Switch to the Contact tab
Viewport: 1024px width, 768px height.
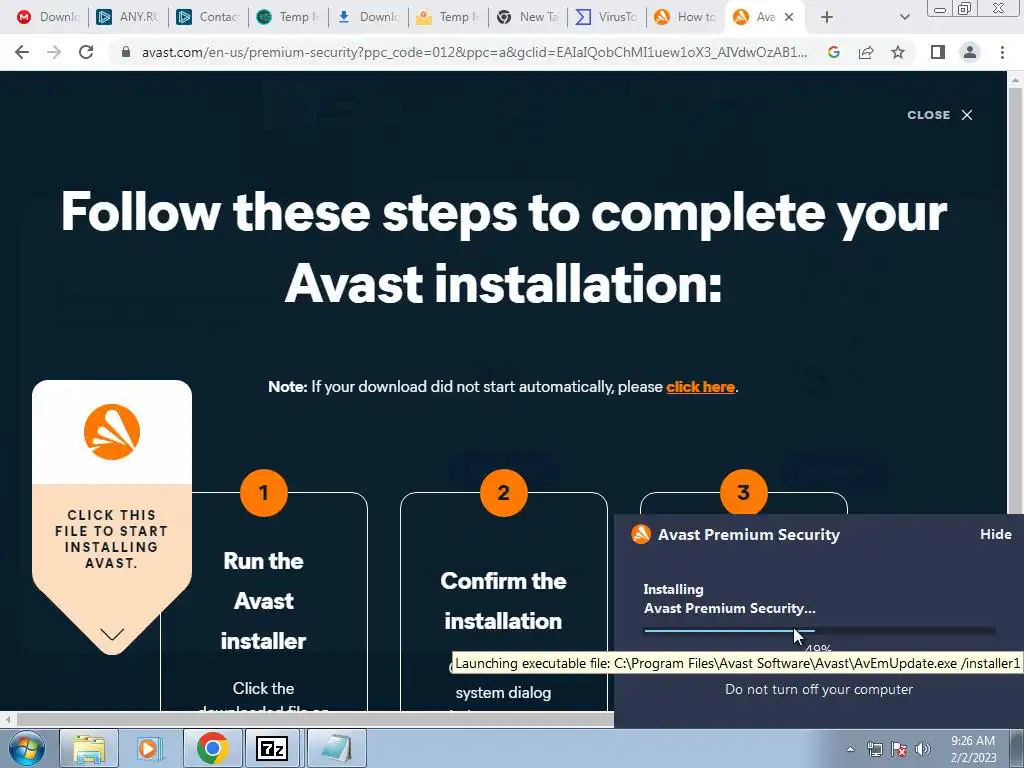[208, 17]
